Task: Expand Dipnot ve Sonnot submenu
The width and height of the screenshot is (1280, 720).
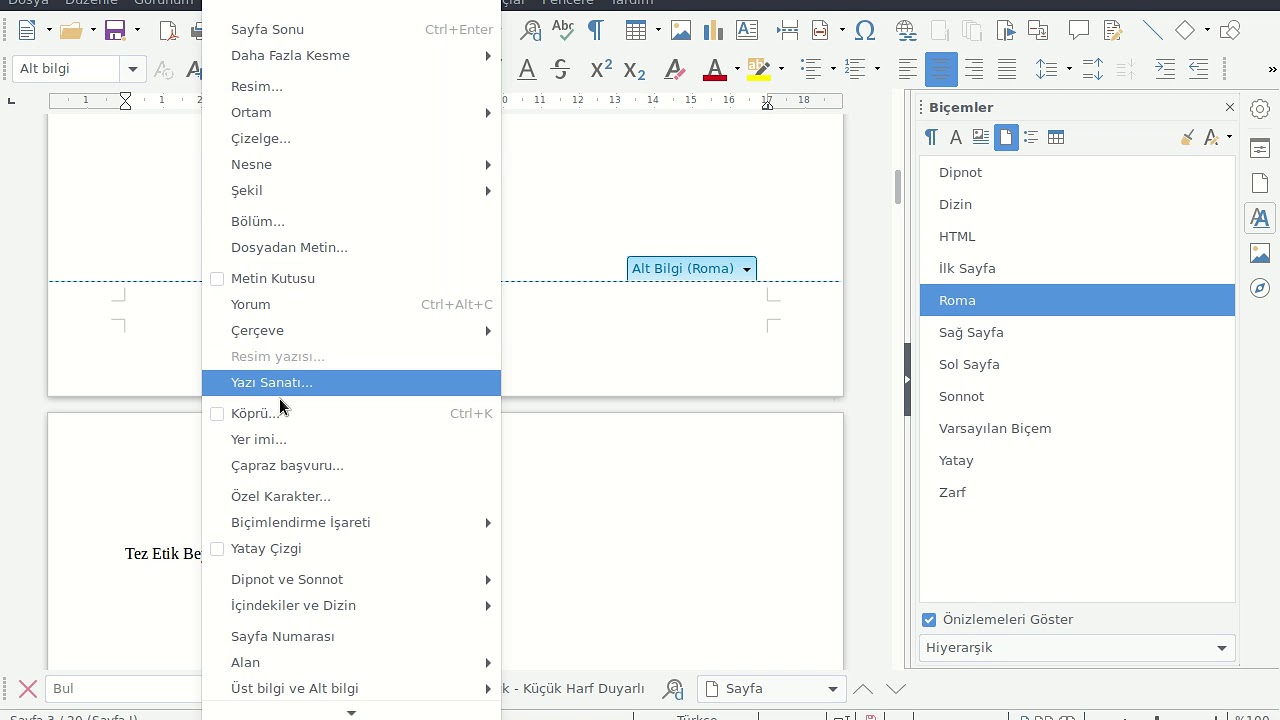Action: pyautogui.click(x=351, y=579)
